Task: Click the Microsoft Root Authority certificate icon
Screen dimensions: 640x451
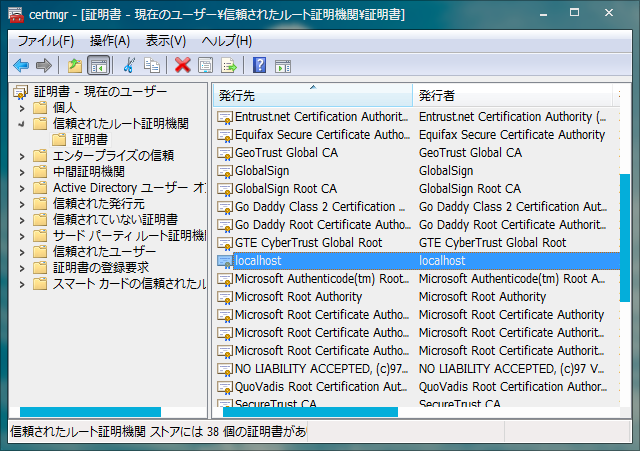Action: (224, 297)
